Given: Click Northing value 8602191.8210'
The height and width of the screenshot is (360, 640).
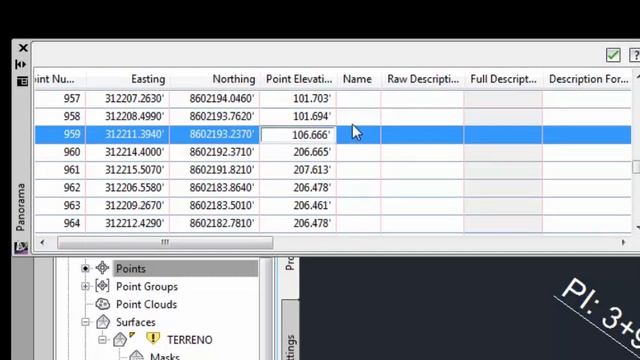Looking at the screenshot, I should pyautogui.click(x=222, y=170).
